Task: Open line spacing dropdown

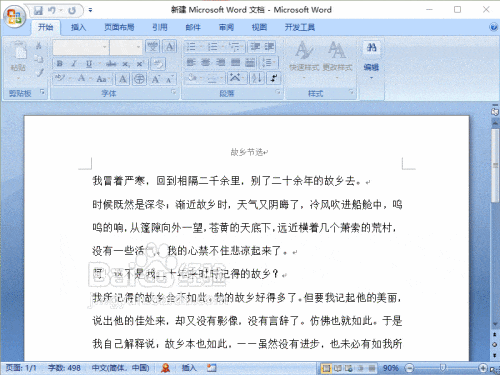Action: pos(268,62)
